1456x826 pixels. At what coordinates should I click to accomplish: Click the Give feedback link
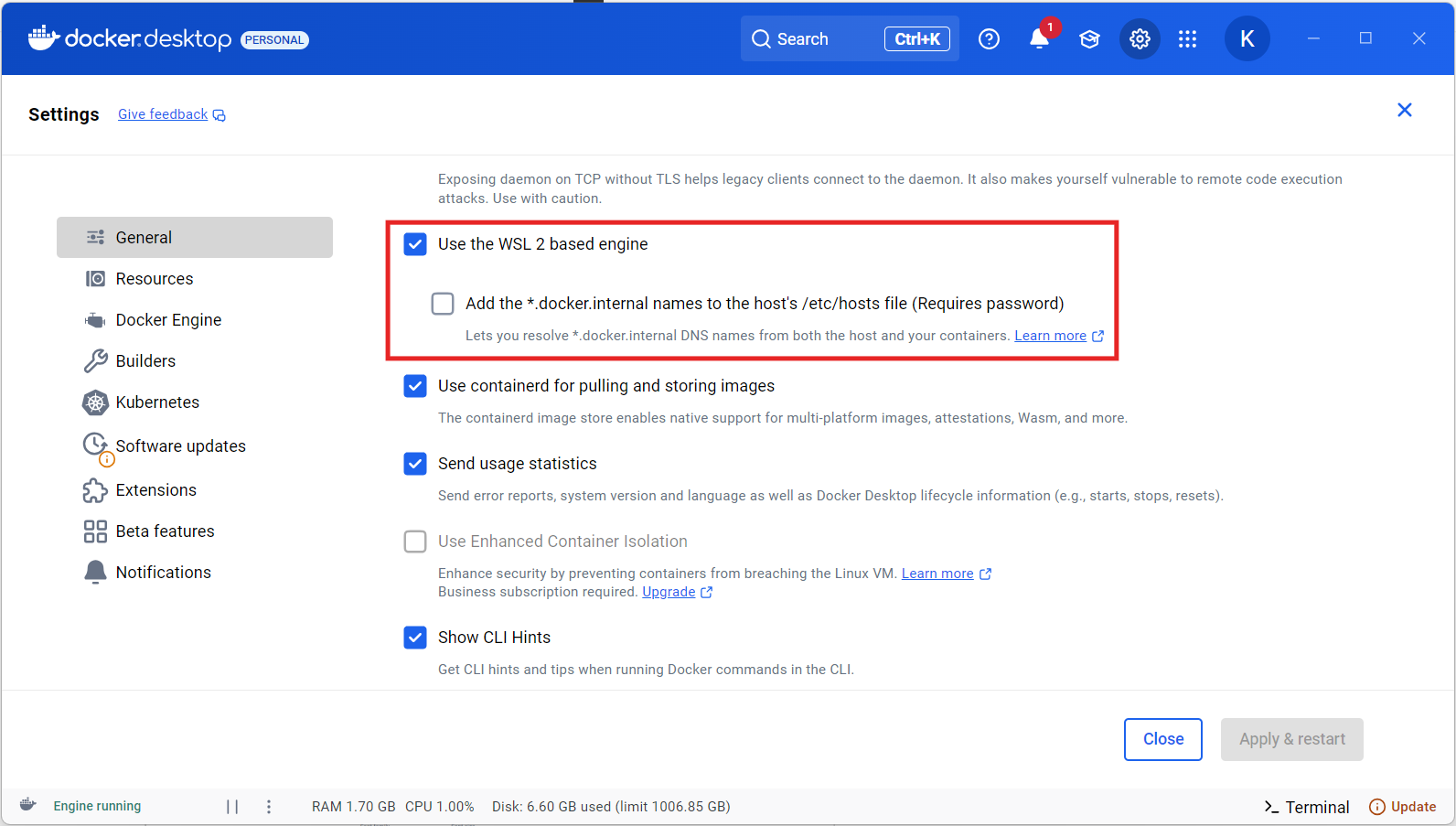(163, 114)
